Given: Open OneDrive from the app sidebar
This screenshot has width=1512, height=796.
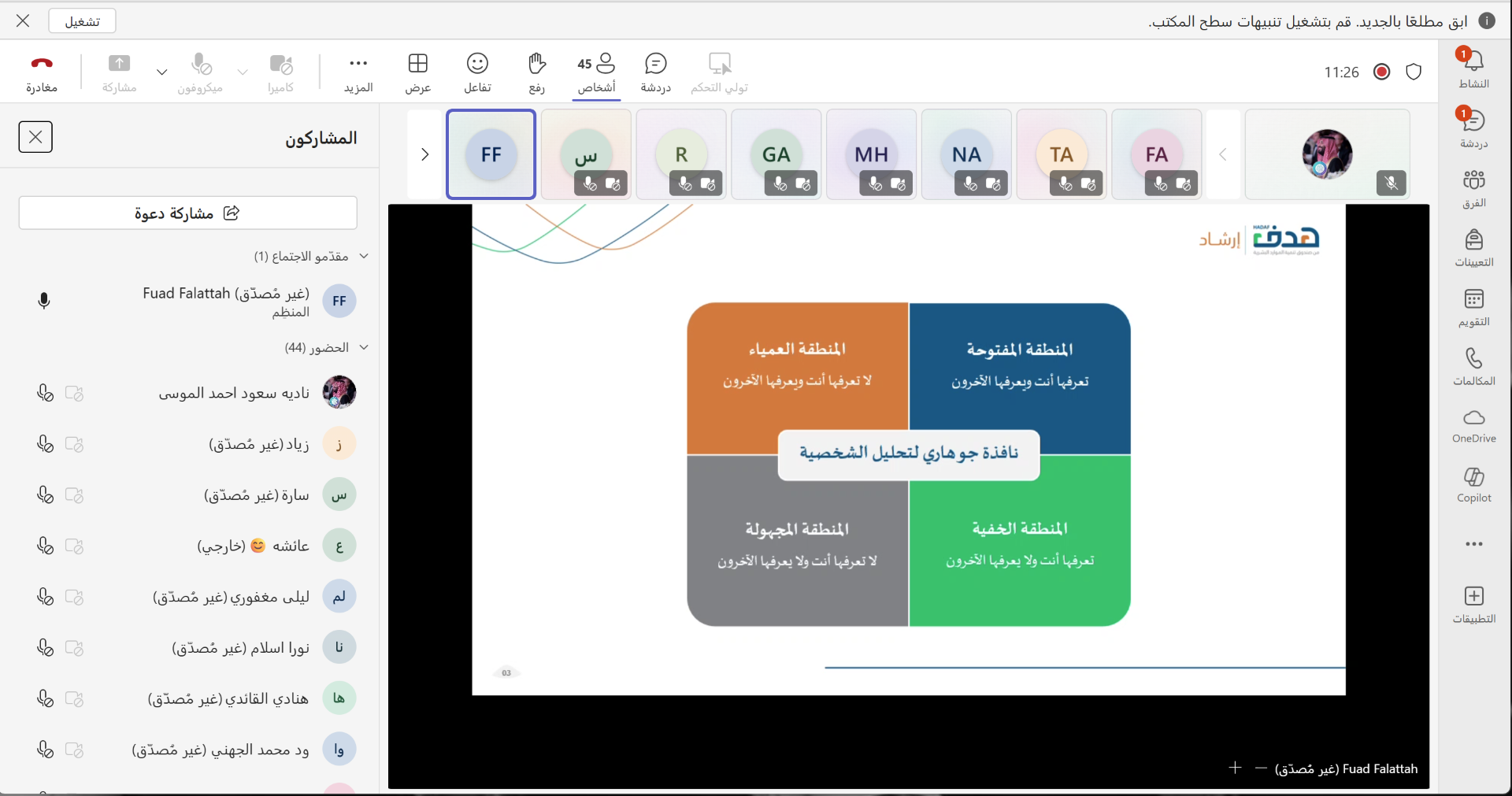Looking at the screenshot, I should click(x=1473, y=425).
